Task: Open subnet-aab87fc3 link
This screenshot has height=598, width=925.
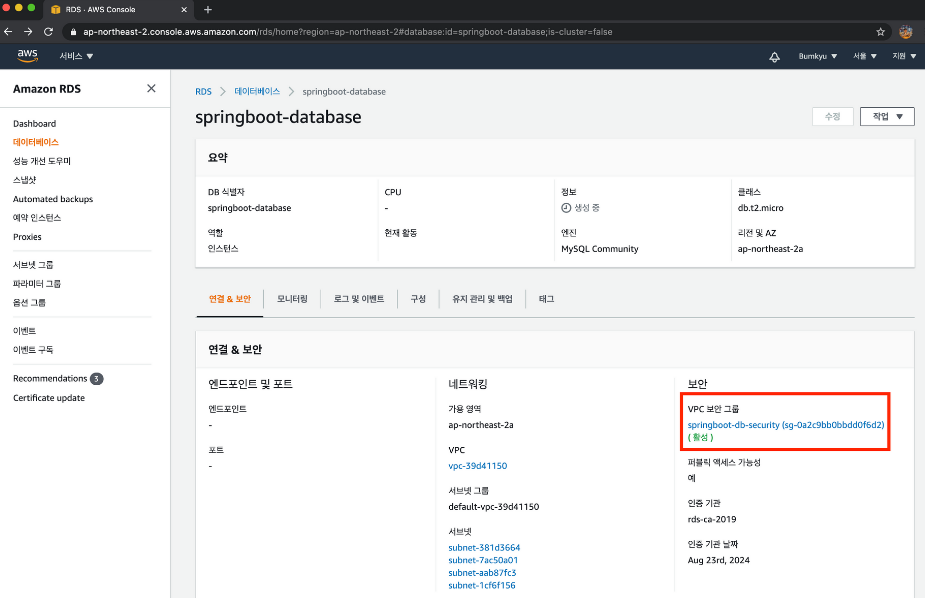Action: (482, 573)
